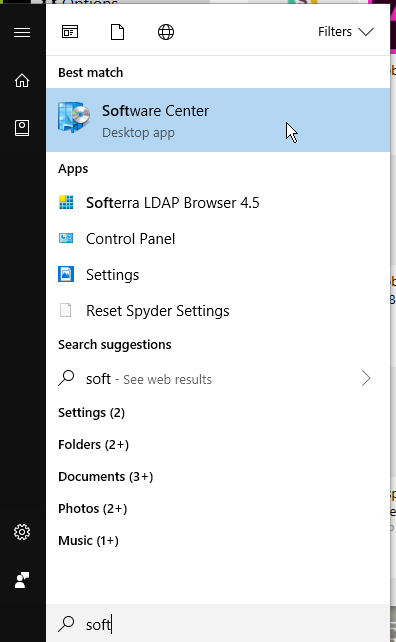Expand the Folders (2+) category

(x=93, y=445)
